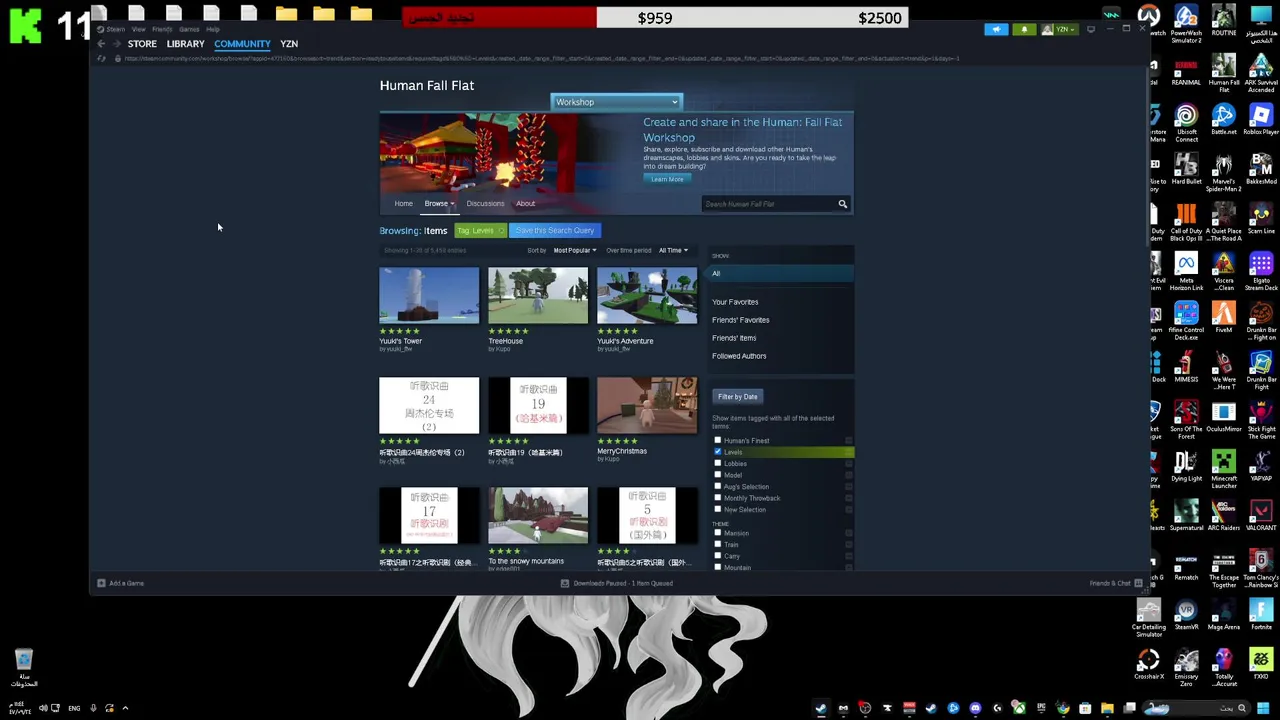Open the LIBRARY tab in Steam
This screenshot has height=720, width=1280.
point(185,44)
